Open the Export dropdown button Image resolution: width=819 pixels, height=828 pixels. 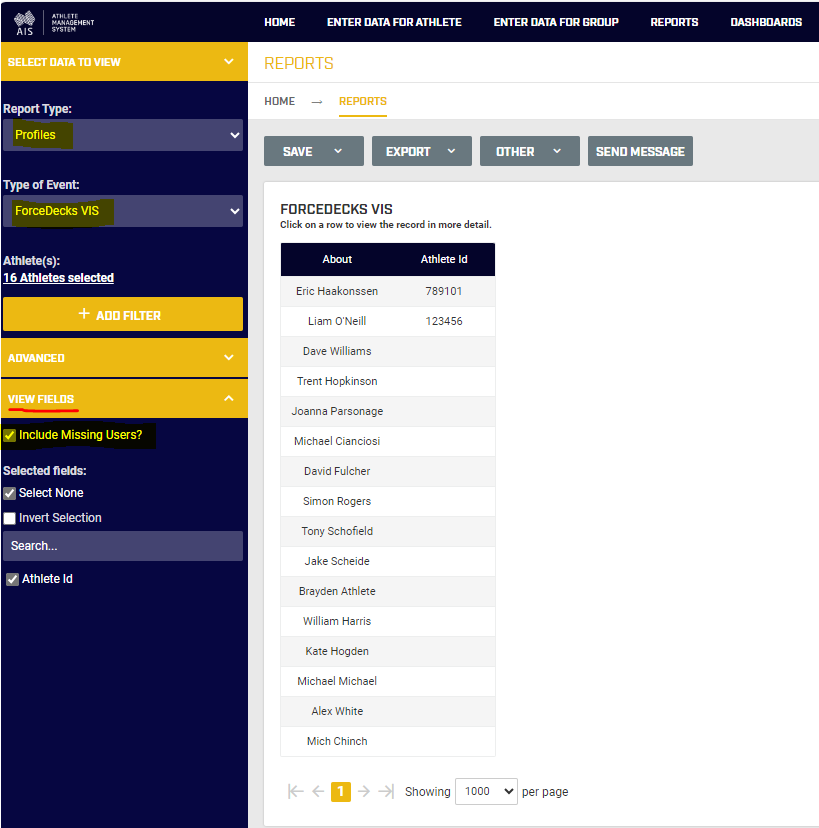click(421, 151)
